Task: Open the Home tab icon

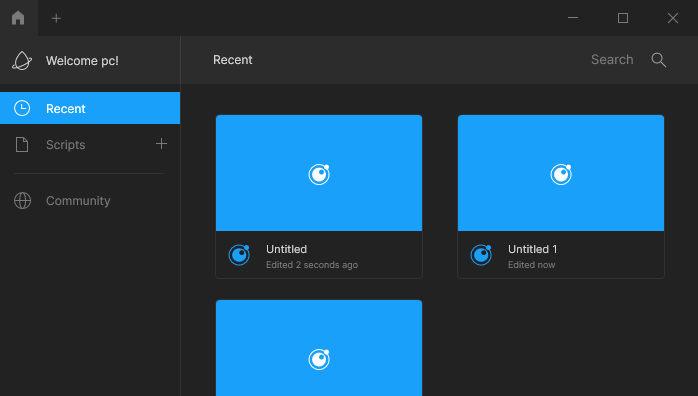Action: click(18, 18)
